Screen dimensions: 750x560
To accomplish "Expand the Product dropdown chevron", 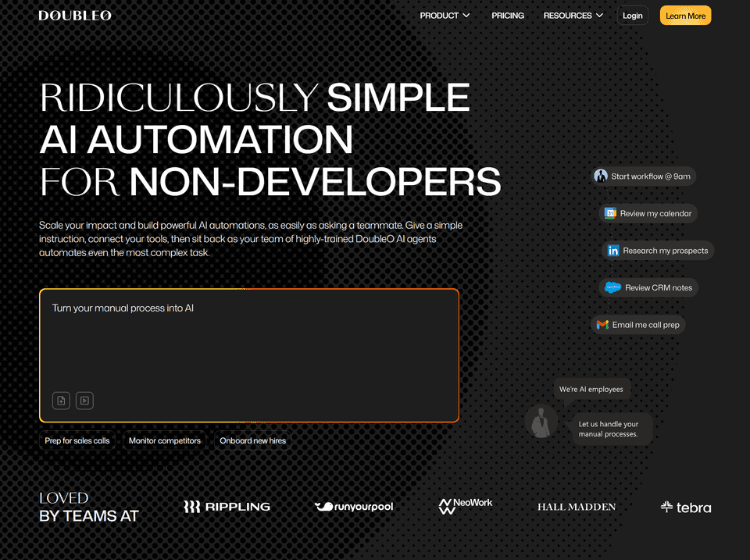I will (466, 15).
